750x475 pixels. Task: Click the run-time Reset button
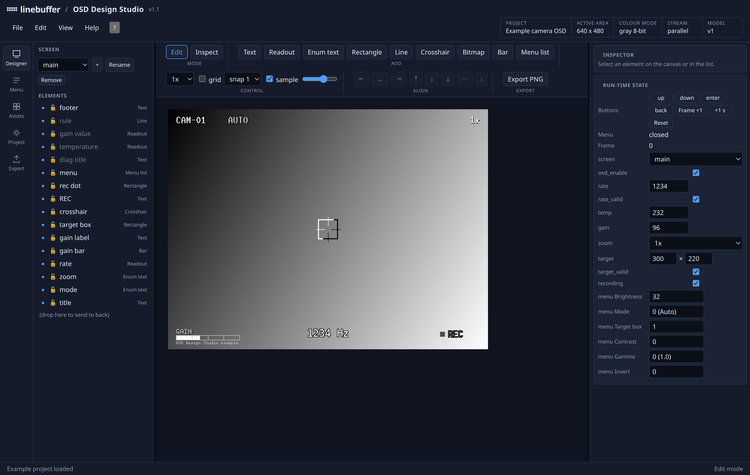(661, 122)
